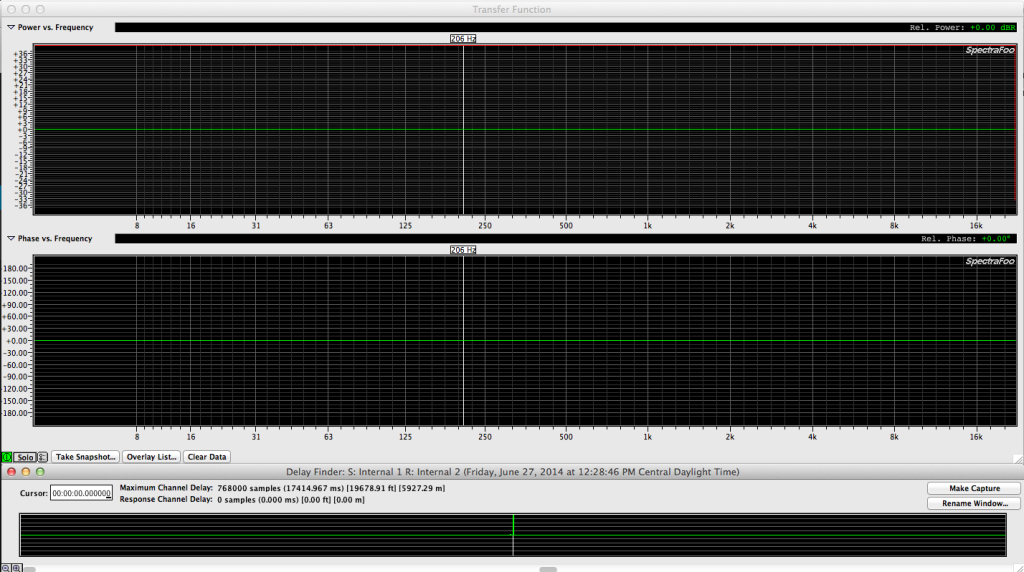Collapse the Power vs. Frequency section

point(11,27)
